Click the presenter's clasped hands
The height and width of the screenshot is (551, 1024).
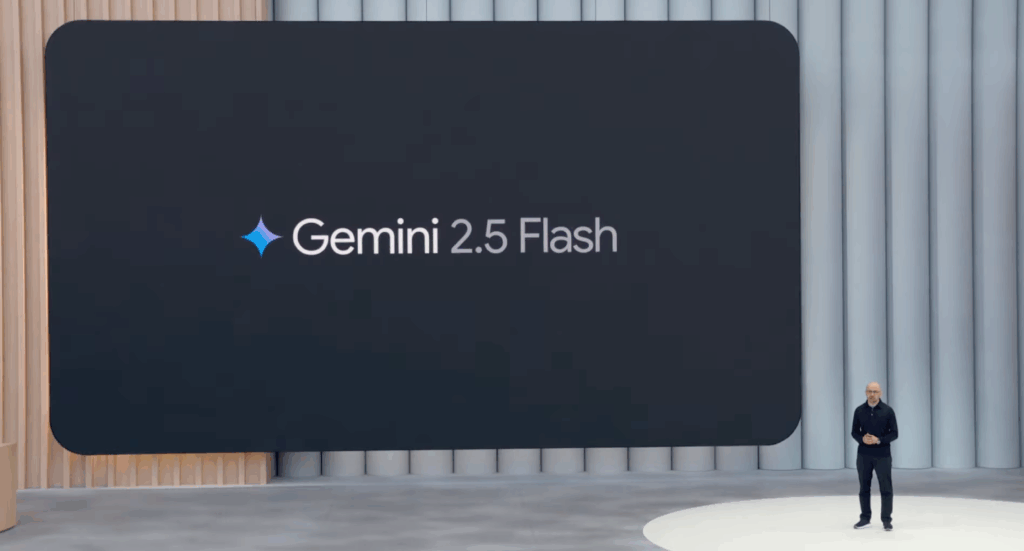point(871,439)
